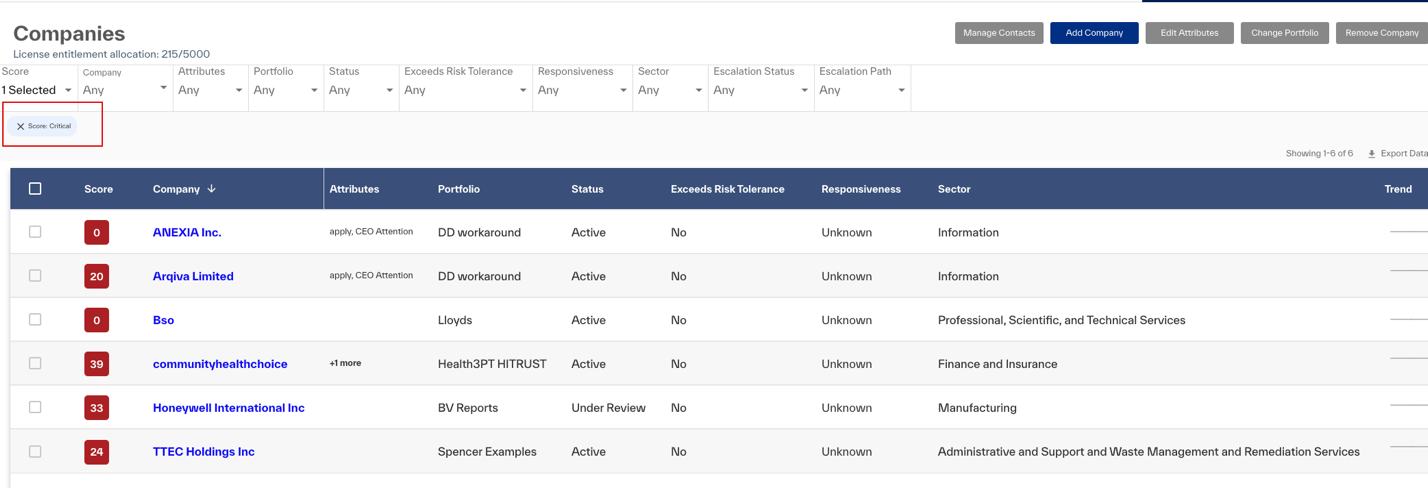Open the Escalation Status filter dropdown
Screen dimensions: 1428x488
(x=760, y=91)
